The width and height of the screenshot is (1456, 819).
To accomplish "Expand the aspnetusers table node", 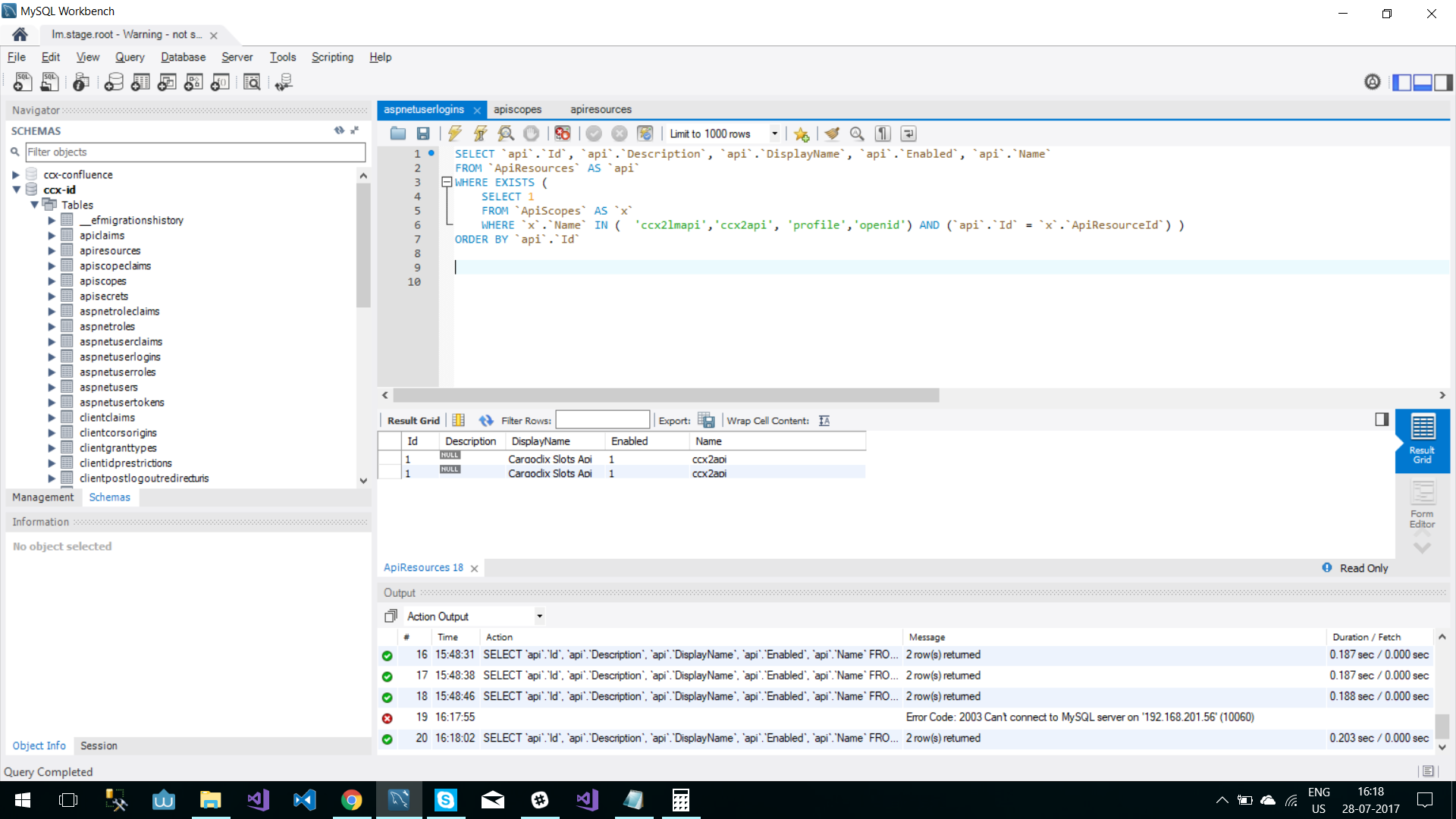I will (52, 387).
